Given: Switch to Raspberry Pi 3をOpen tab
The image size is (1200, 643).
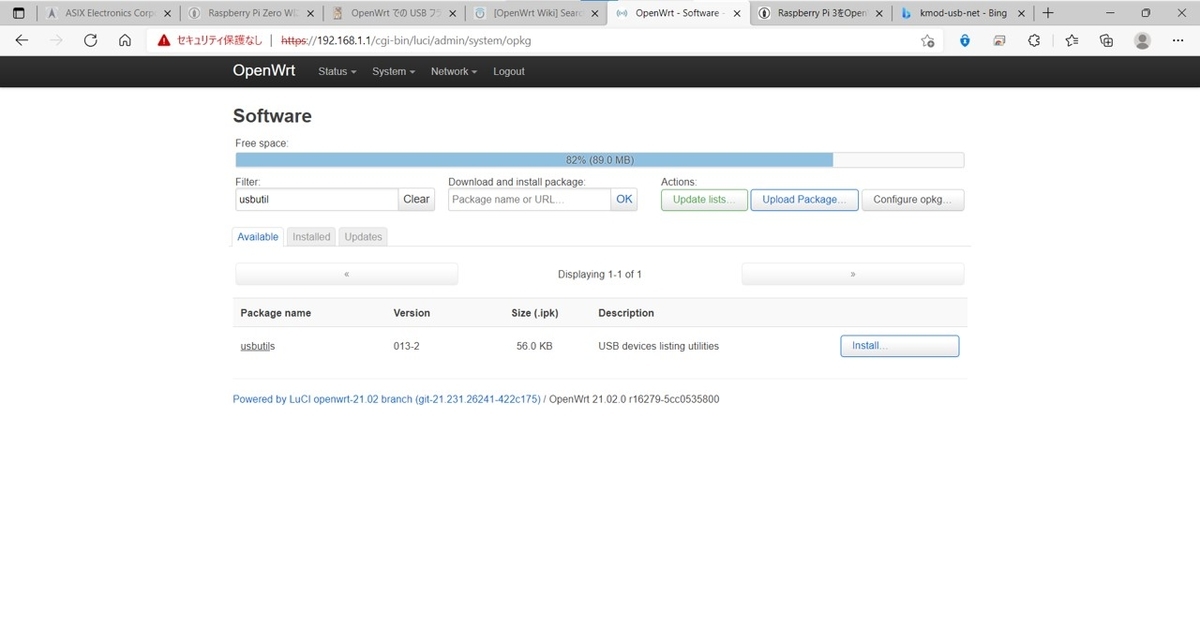Looking at the screenshot, I should click(x=821, y=13).
